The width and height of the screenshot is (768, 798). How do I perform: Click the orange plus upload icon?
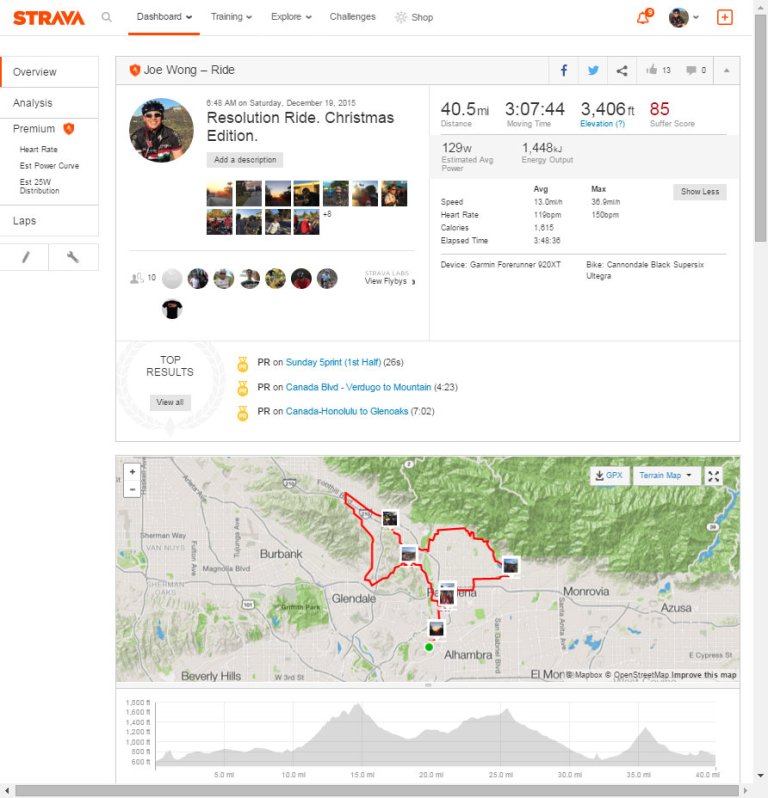click(725, 17)
